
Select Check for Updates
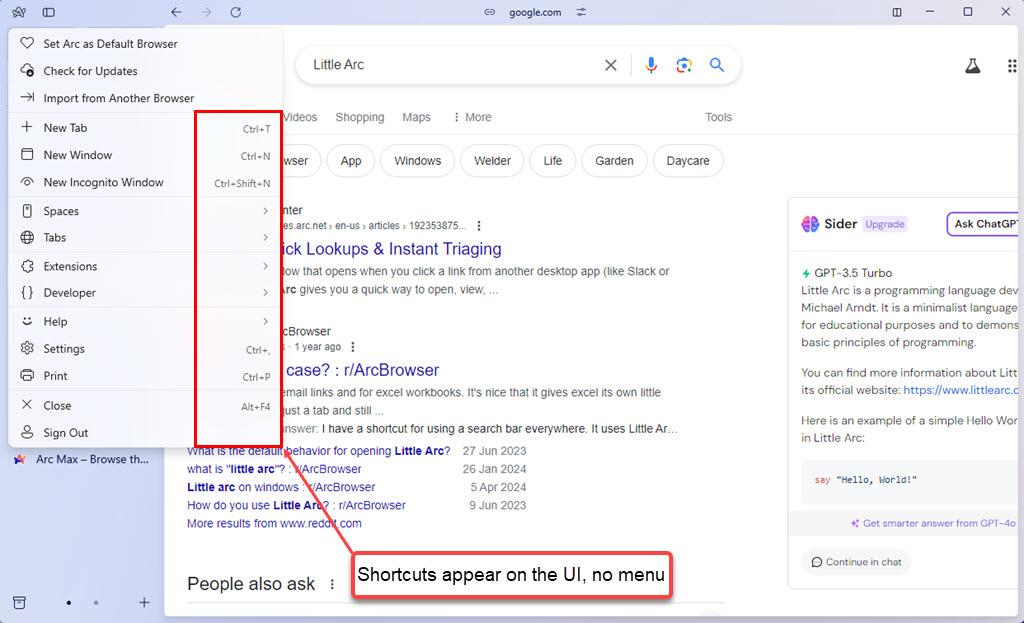pyautogui.click(x=146, y=71)
